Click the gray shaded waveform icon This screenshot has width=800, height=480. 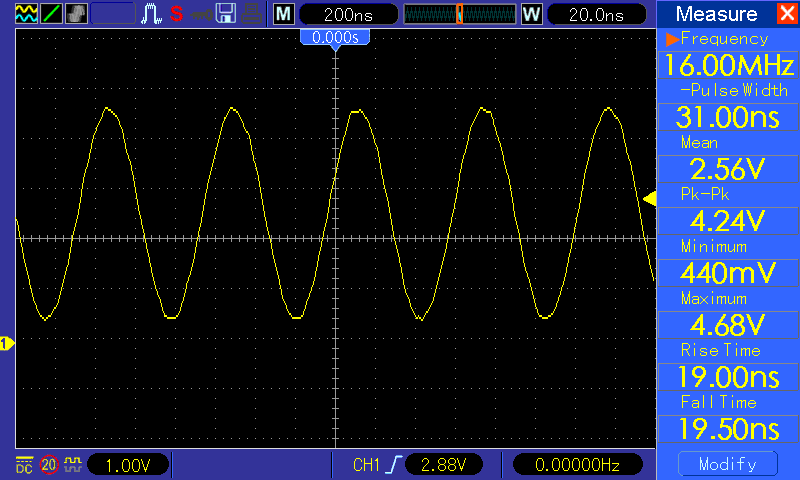coord(76,13)
